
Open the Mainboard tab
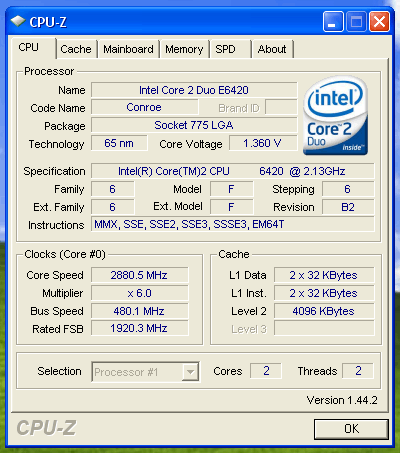pos(128,49)
